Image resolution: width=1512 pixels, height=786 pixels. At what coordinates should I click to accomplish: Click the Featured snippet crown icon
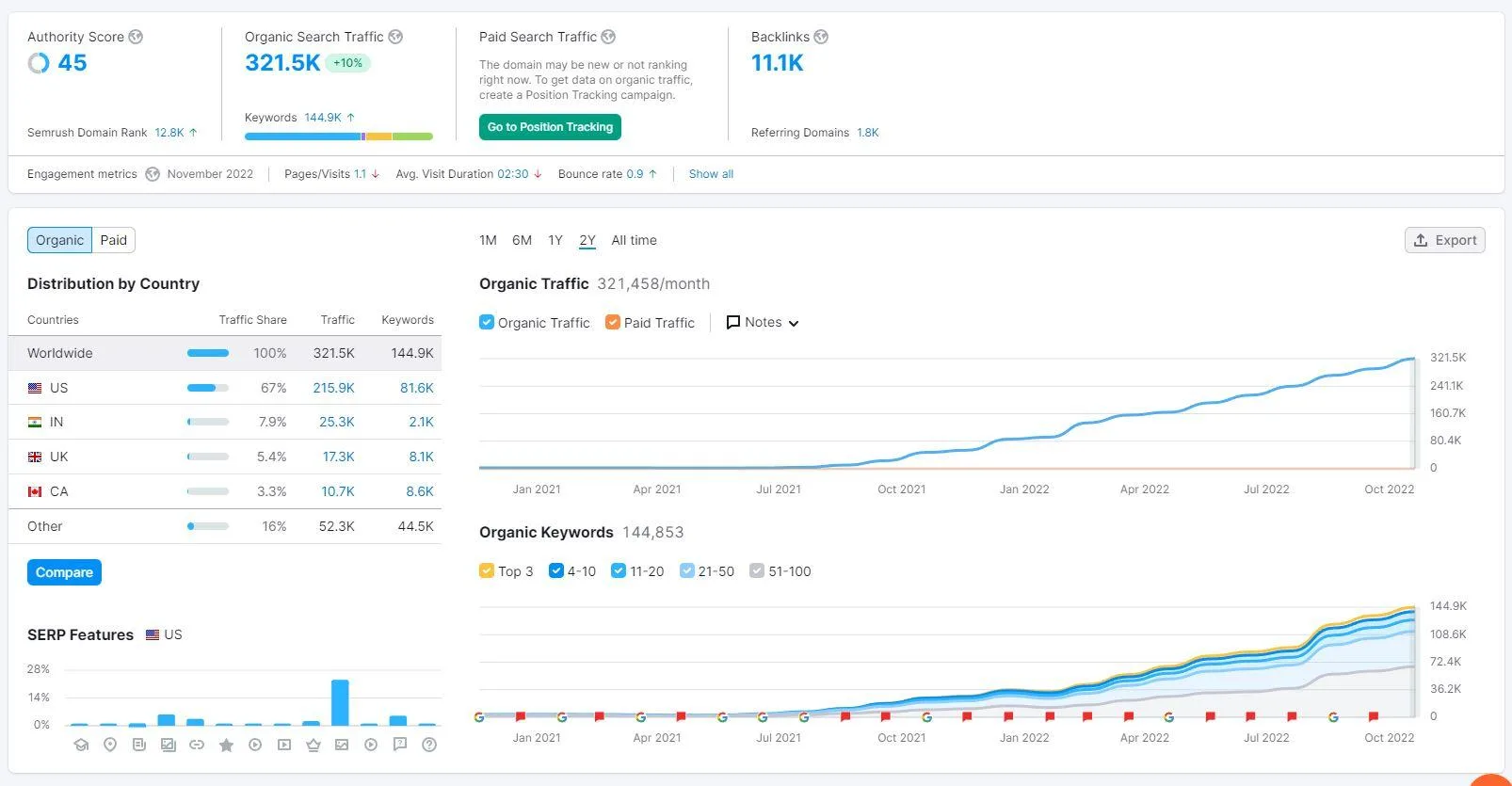click(x=314, y=745)
